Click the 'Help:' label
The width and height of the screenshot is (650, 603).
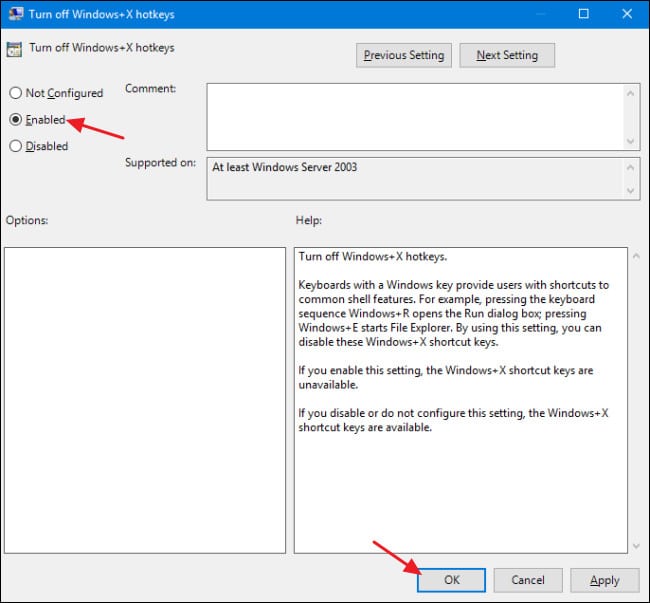pyautogui.click(x=309, y=220)
